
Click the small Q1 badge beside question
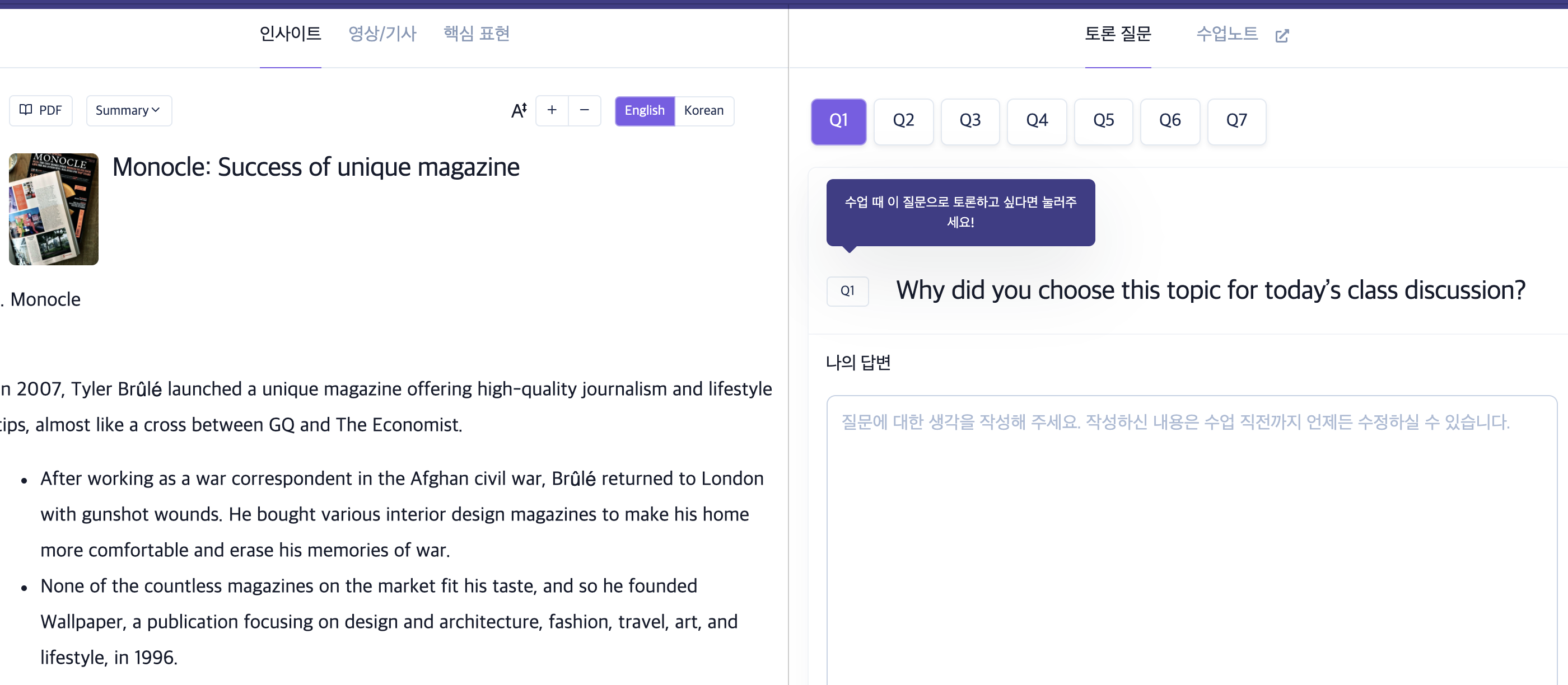click(847, 291)
